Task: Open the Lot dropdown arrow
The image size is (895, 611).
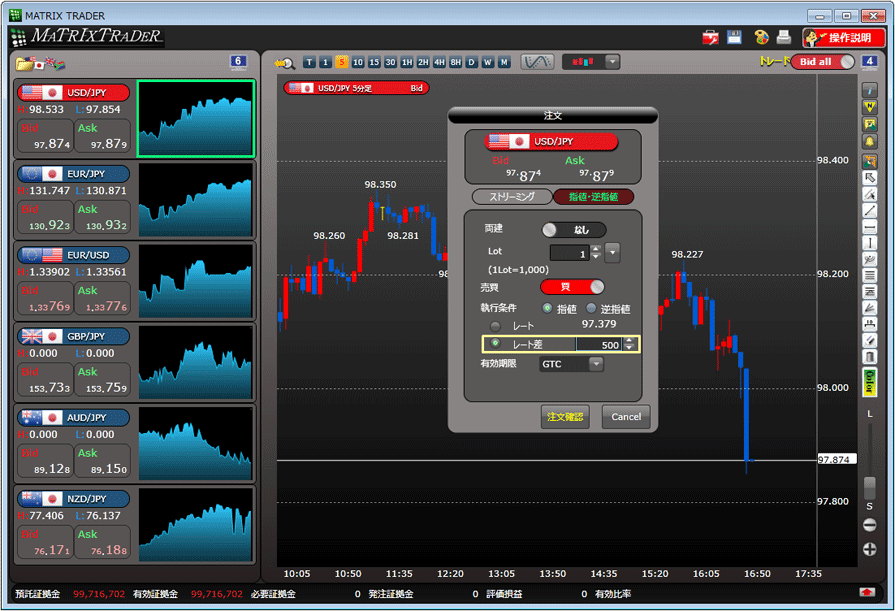Action: (612, 252)
